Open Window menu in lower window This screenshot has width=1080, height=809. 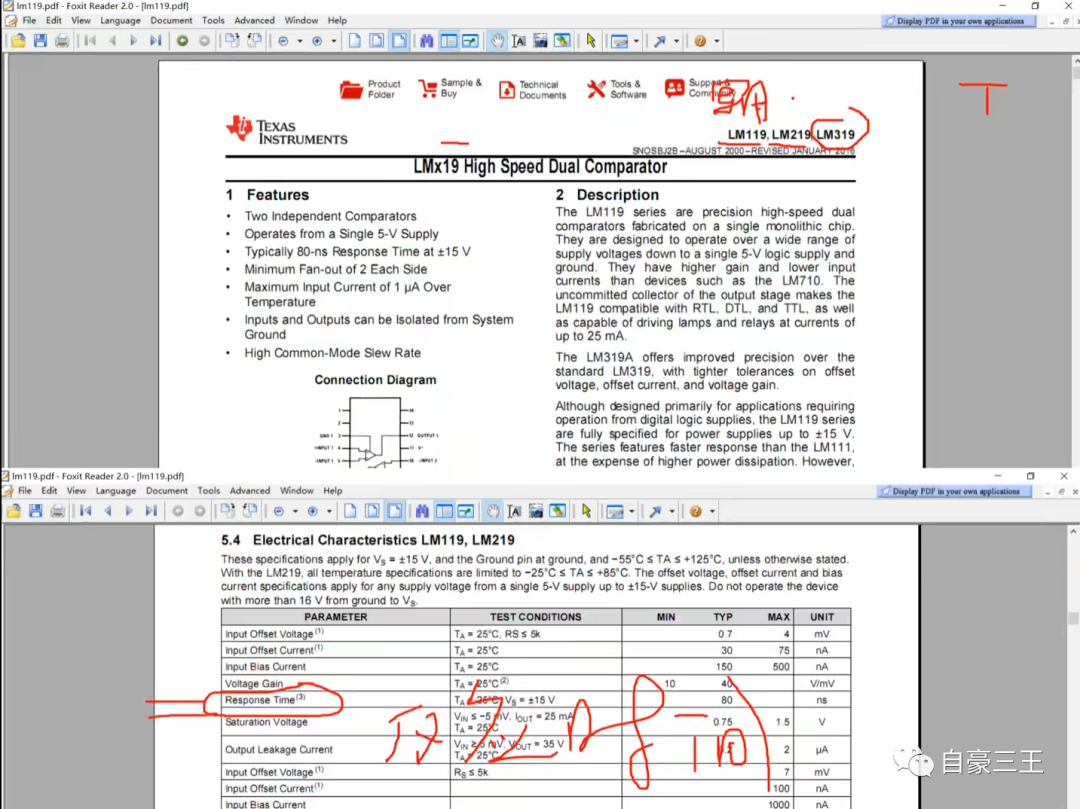tap(297, 491)
